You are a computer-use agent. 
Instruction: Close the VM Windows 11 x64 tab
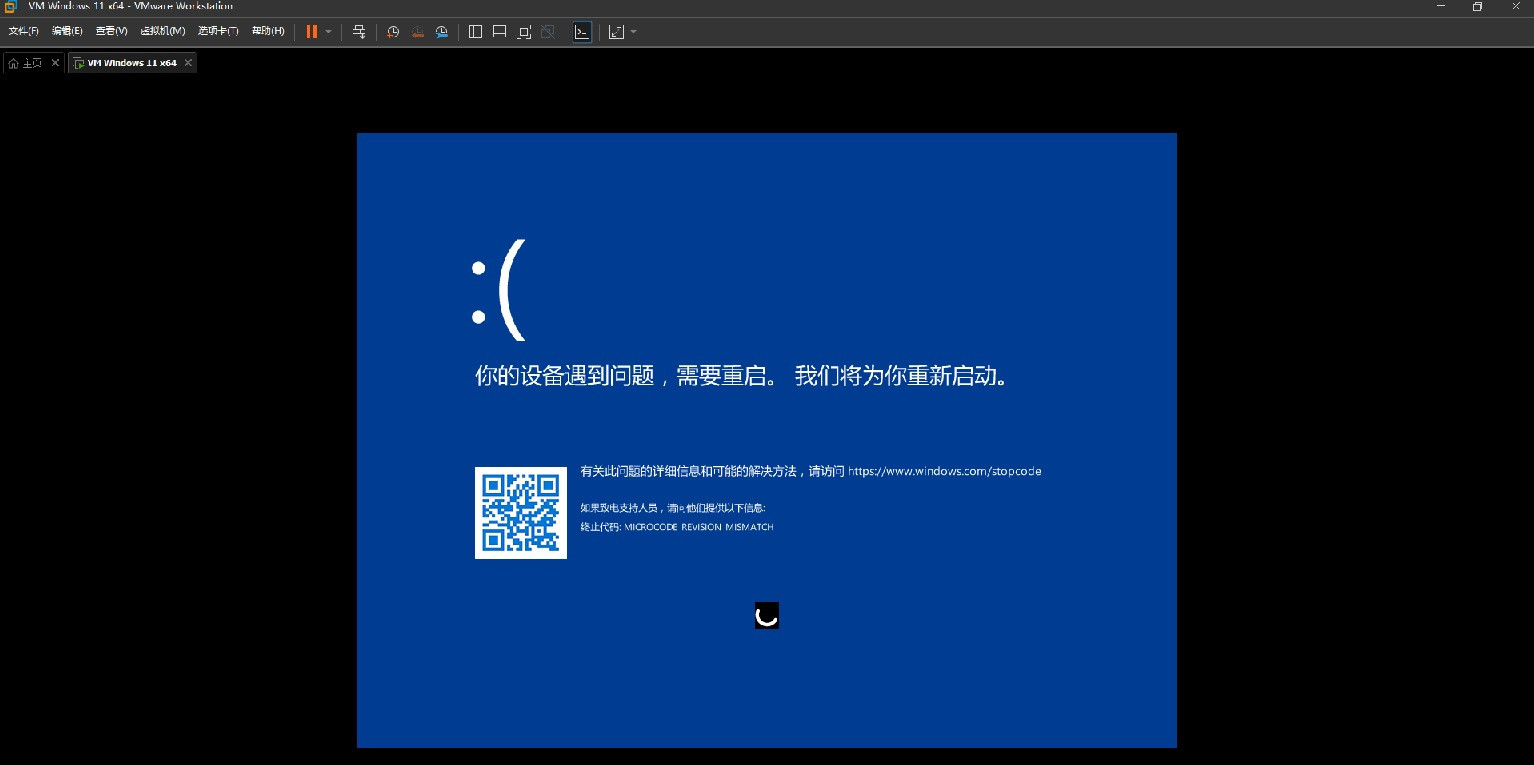(188, 63)
